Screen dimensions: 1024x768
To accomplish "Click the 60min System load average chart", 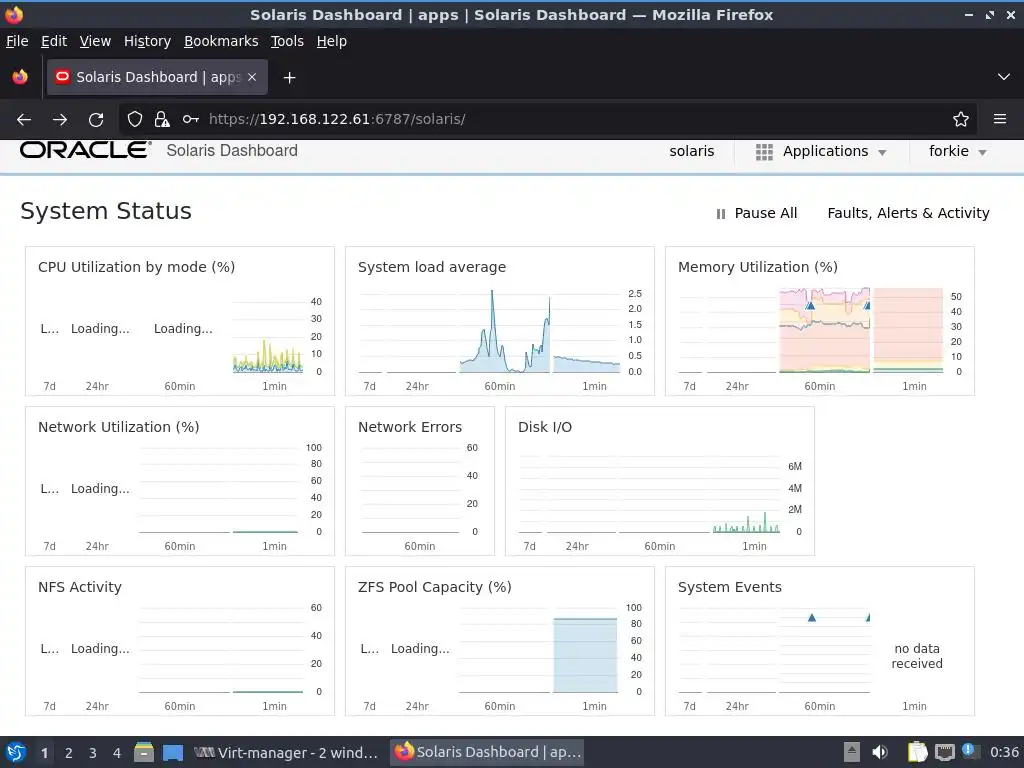I will [504, 332].
